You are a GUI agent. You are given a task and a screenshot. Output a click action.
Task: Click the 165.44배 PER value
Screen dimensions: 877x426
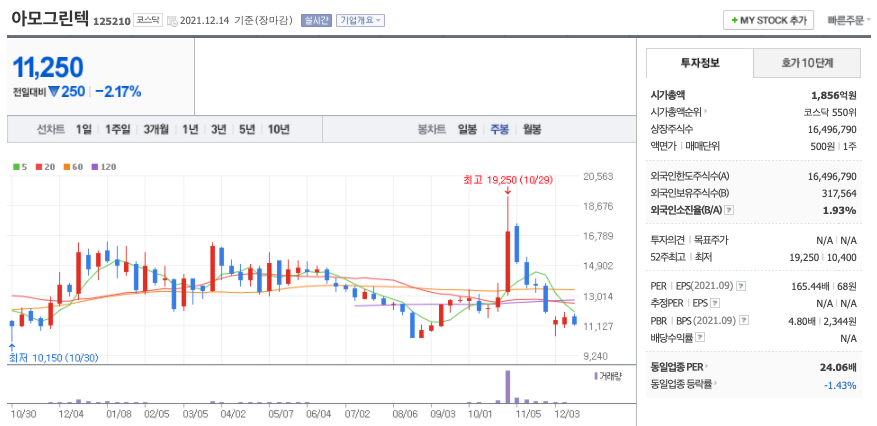click(x=809, y=286)
